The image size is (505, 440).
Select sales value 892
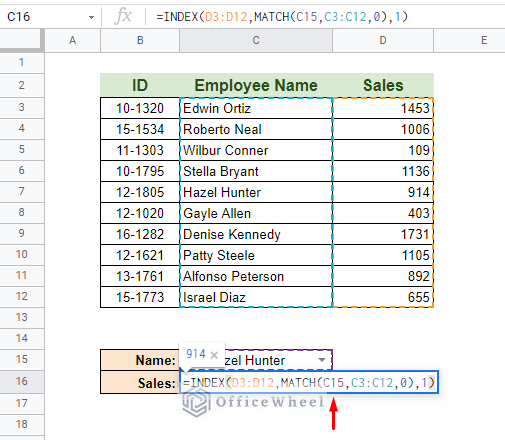pyautogui.click(x=383, y=276)
